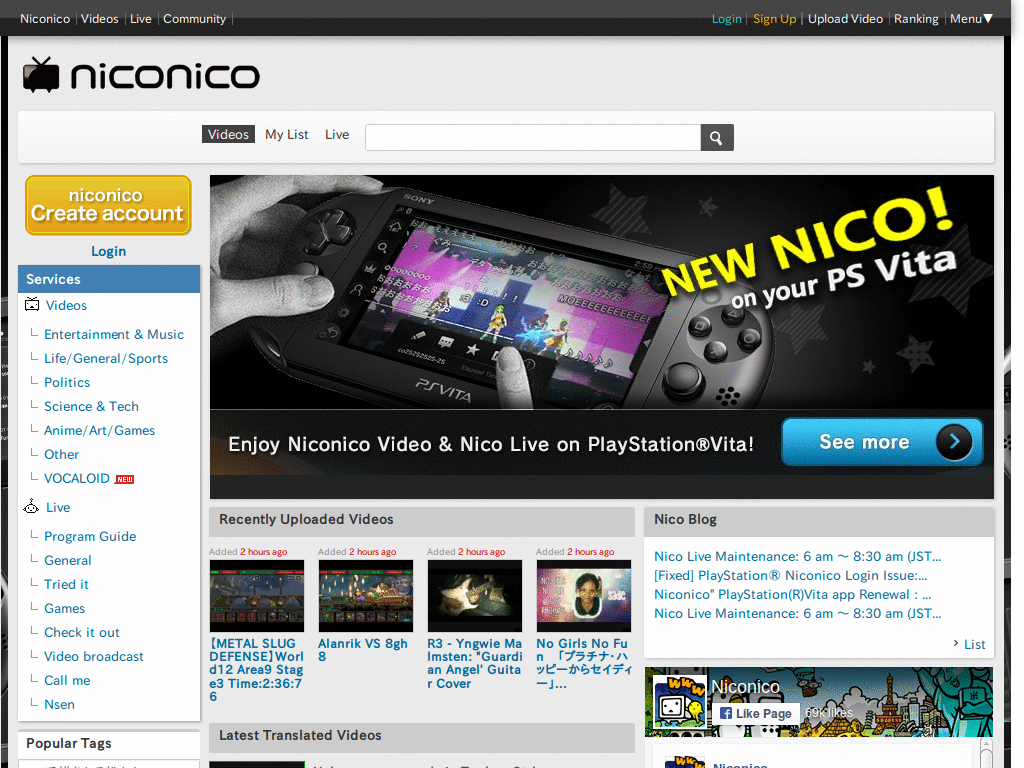Open Anime/Art/Games category
This screenshot has width=1024, height=768.
[99, 431]
